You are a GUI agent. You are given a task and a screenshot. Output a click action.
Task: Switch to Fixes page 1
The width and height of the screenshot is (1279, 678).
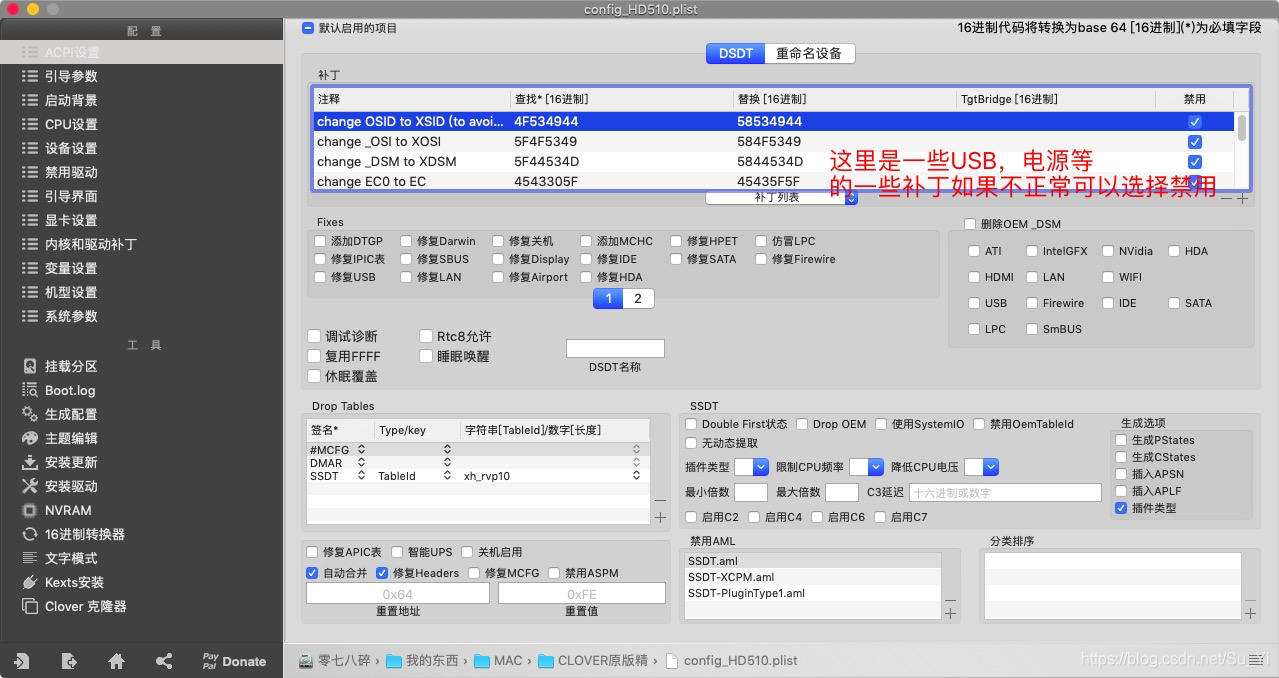point(608,298)
